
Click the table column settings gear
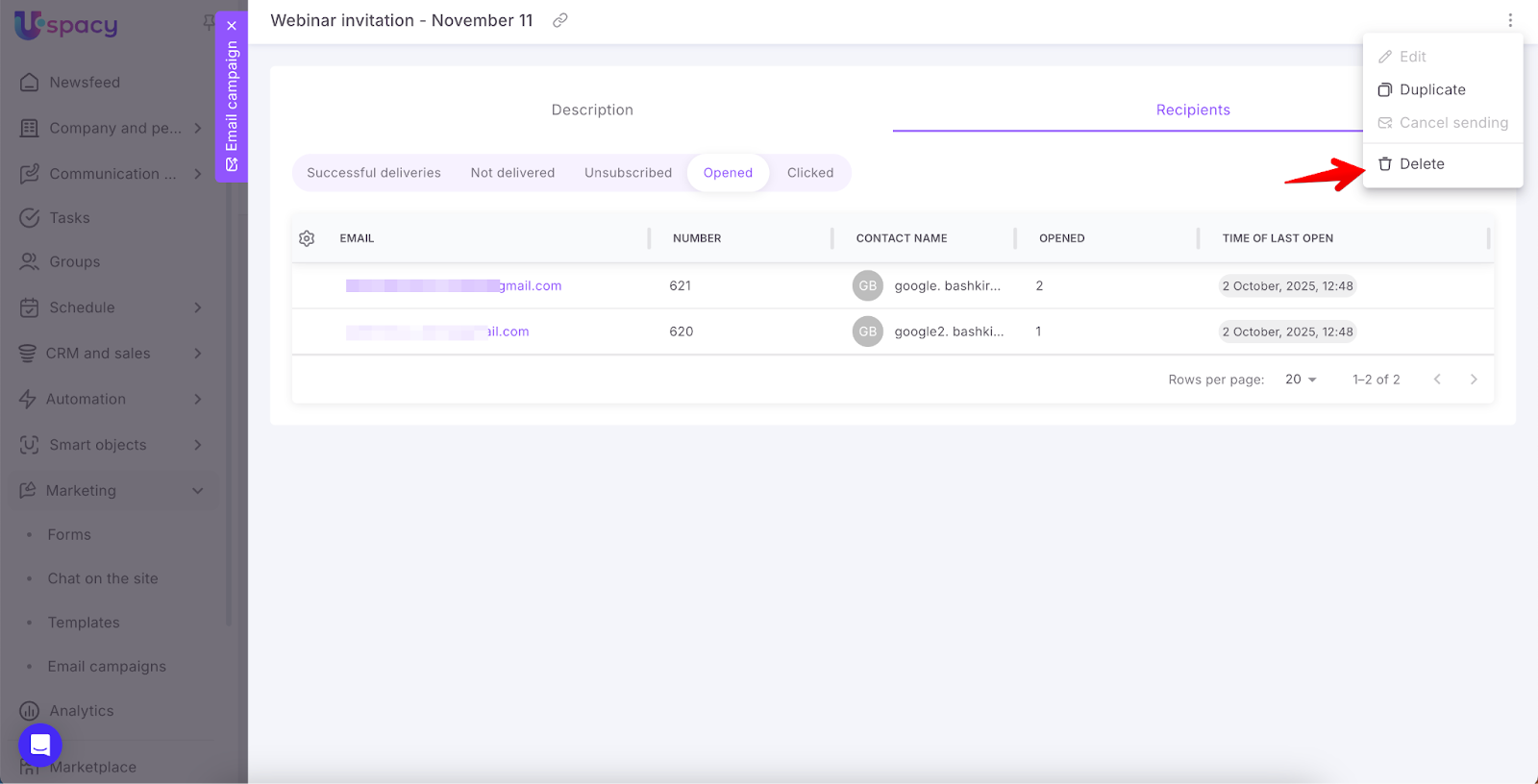coord(307,238)
